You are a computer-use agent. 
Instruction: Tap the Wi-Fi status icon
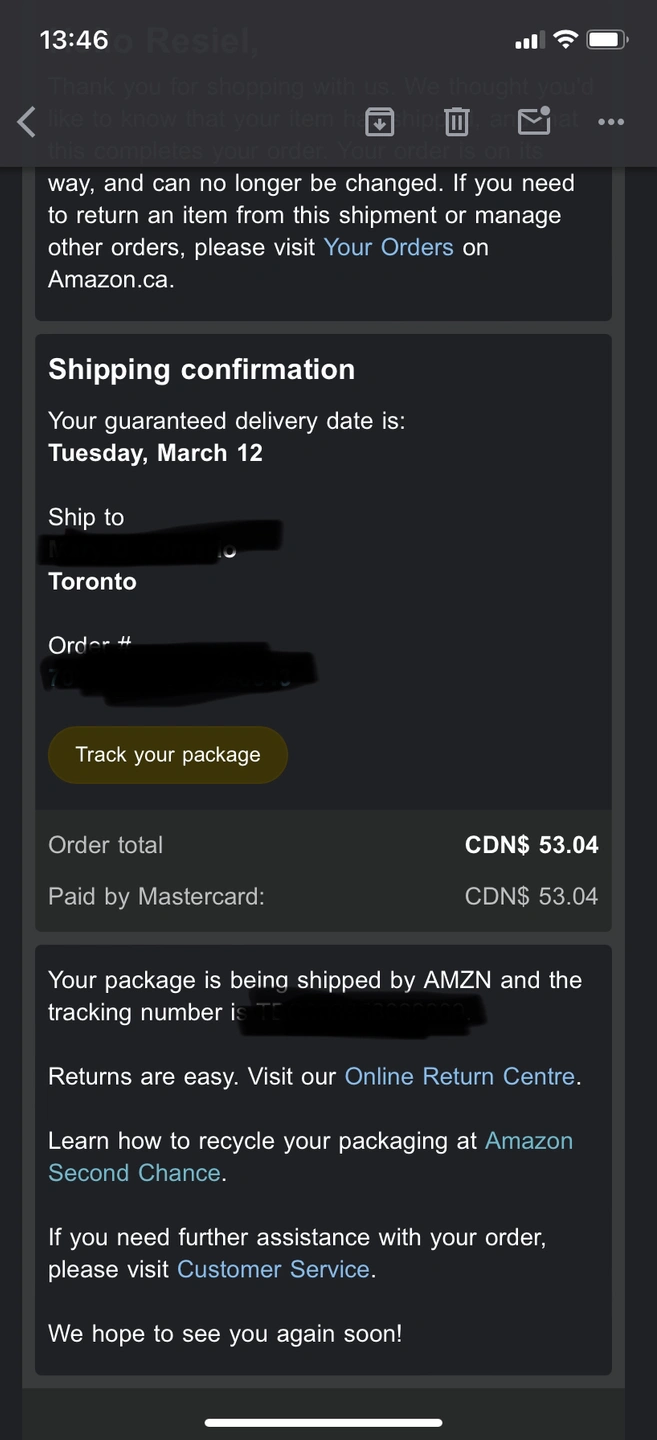(566, 40)
